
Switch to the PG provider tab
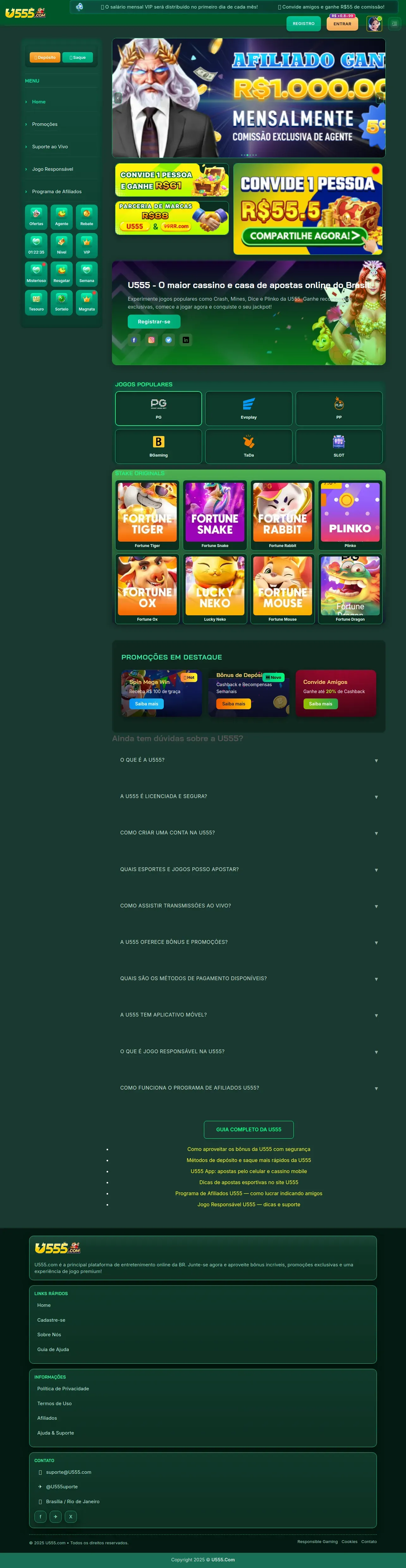point(158,409)
